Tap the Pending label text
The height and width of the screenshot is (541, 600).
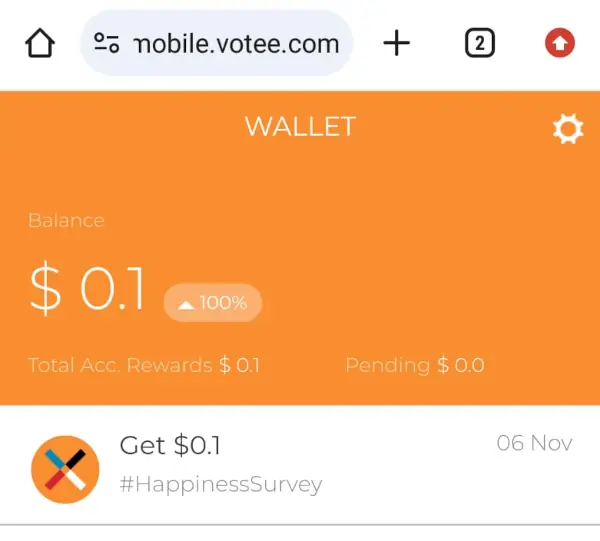(x=388, y=365)
